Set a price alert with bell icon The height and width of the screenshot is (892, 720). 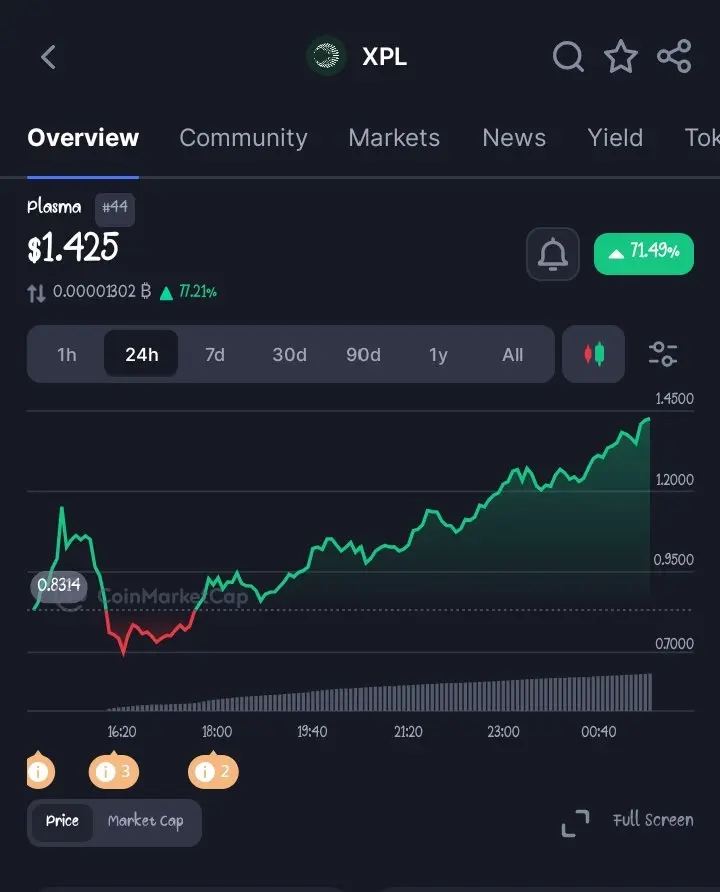click(553, 254)
